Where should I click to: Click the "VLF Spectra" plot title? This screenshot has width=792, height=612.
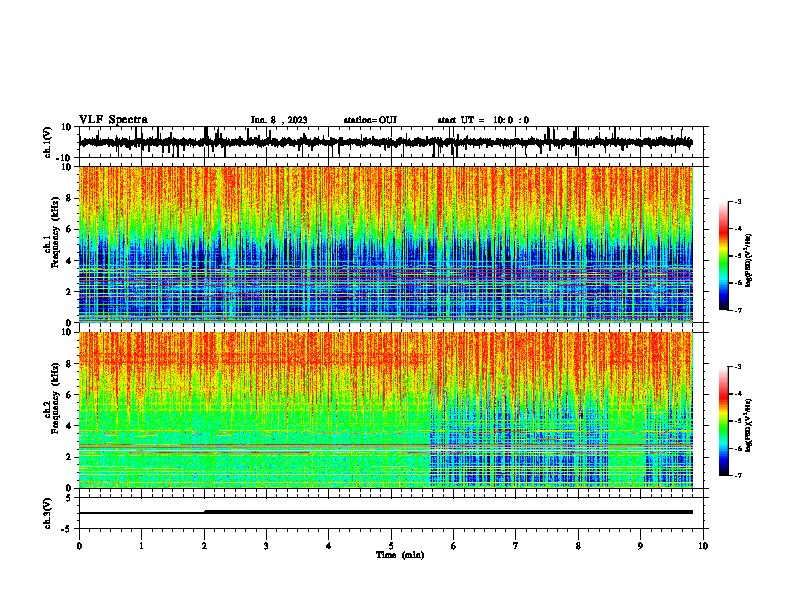tap(113, 120)
